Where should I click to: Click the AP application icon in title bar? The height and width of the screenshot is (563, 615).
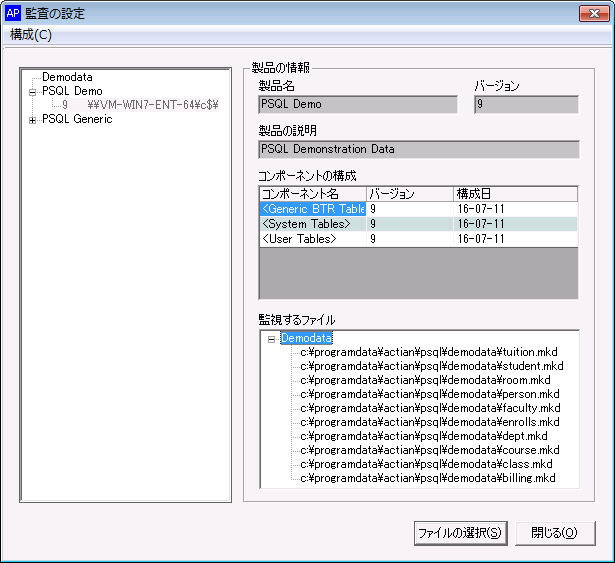(14, 14)
